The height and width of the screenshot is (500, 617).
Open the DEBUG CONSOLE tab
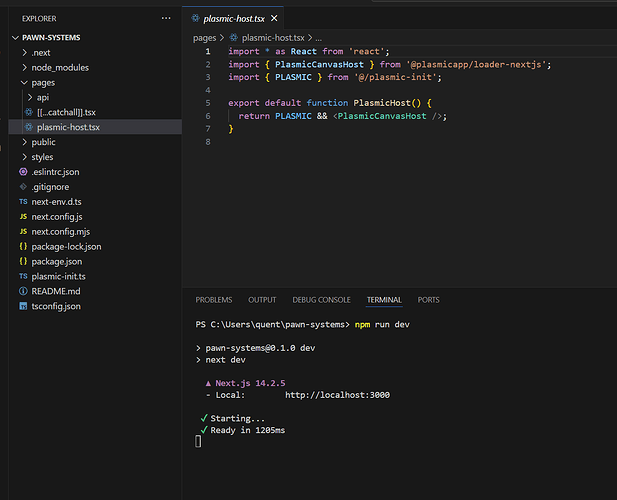pos(321,300)
